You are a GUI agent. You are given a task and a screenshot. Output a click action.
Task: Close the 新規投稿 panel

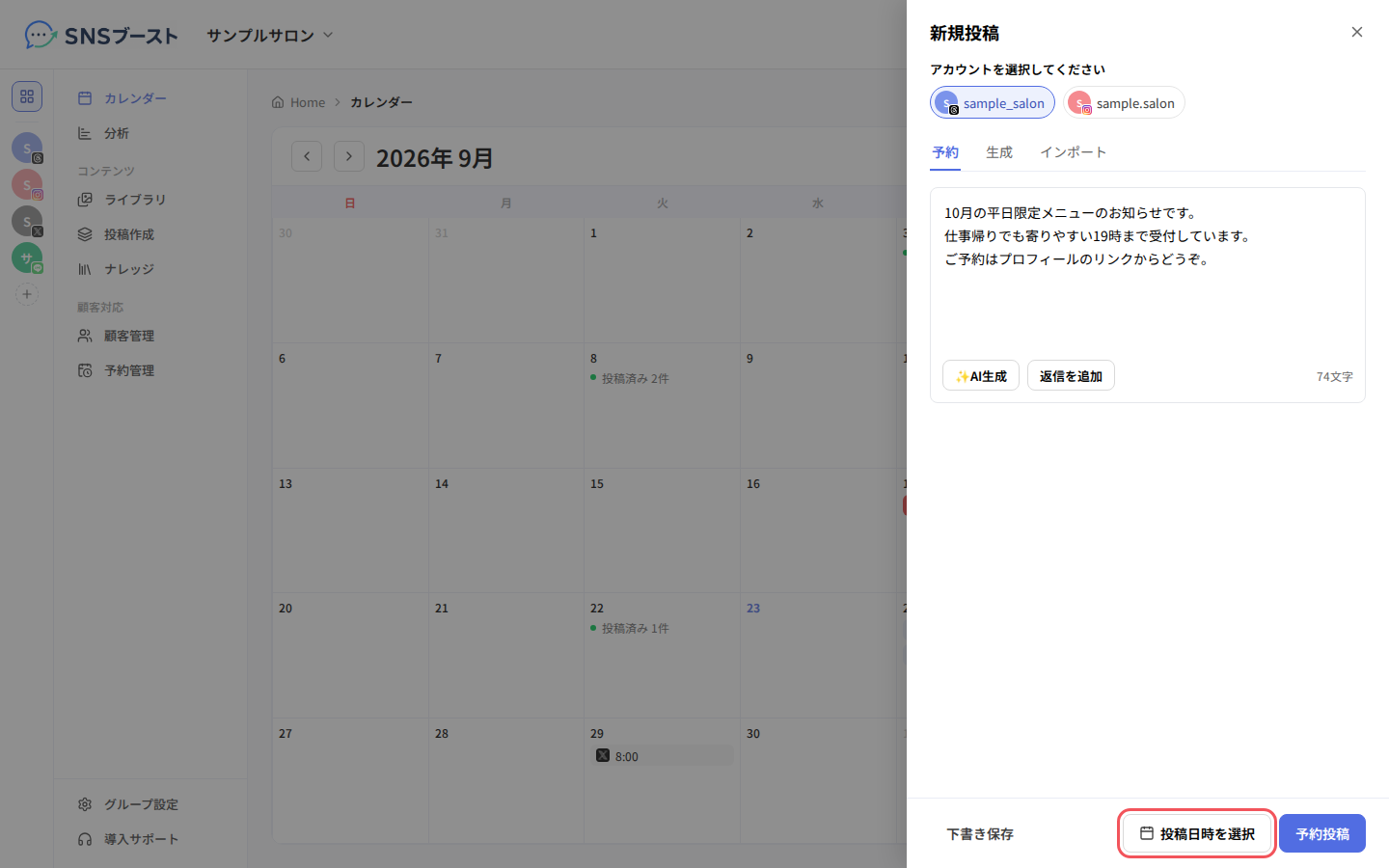(1357, 32)
